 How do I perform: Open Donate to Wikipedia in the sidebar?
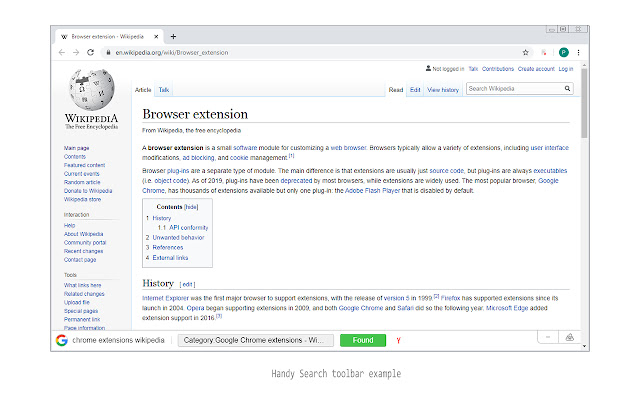pos(88,191)
